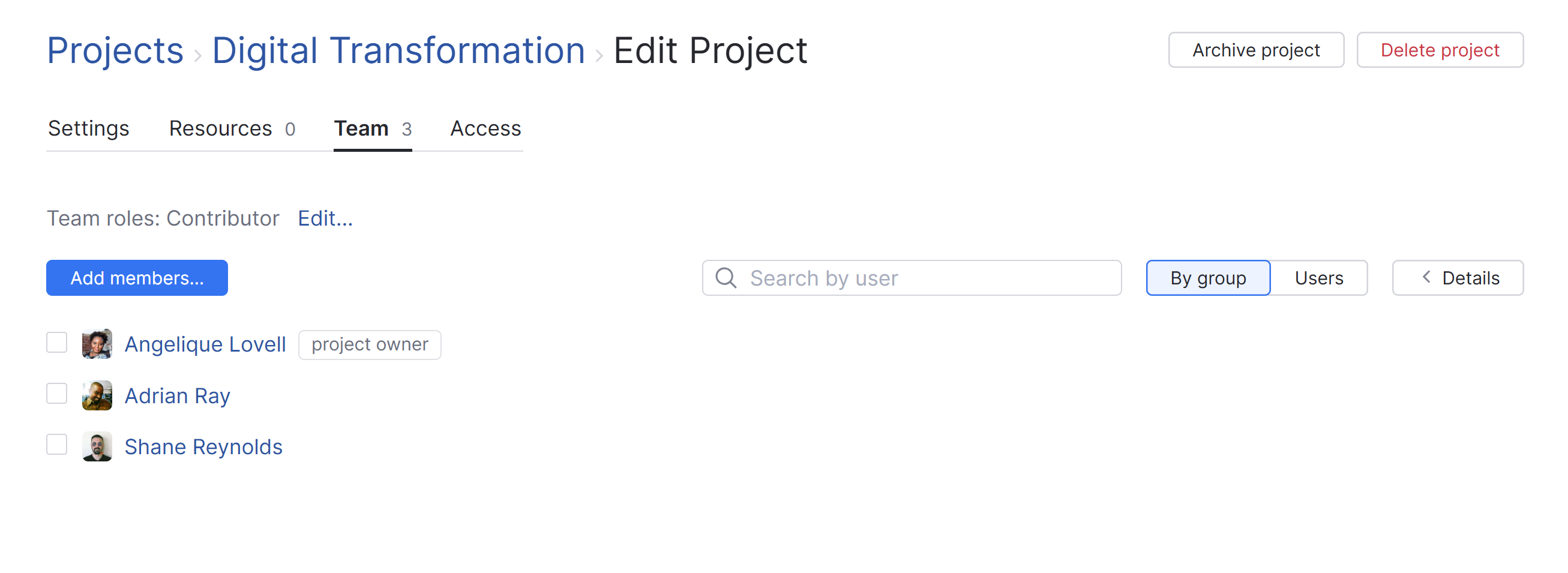
Task: Click Shane Reynolds' avatar picture
Action: 97,446
